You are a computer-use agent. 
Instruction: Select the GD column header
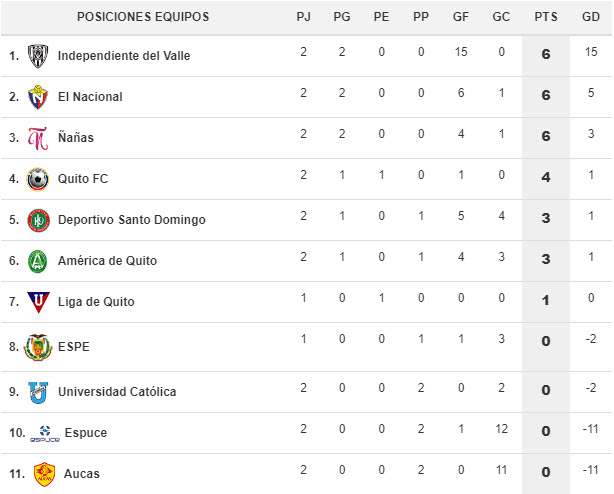coord(591,17)
